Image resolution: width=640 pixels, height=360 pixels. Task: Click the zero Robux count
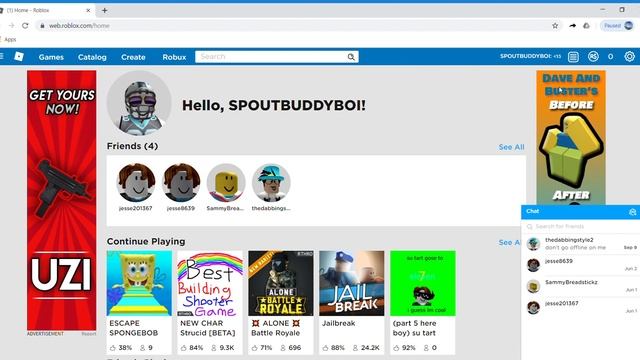coord(610,57)
